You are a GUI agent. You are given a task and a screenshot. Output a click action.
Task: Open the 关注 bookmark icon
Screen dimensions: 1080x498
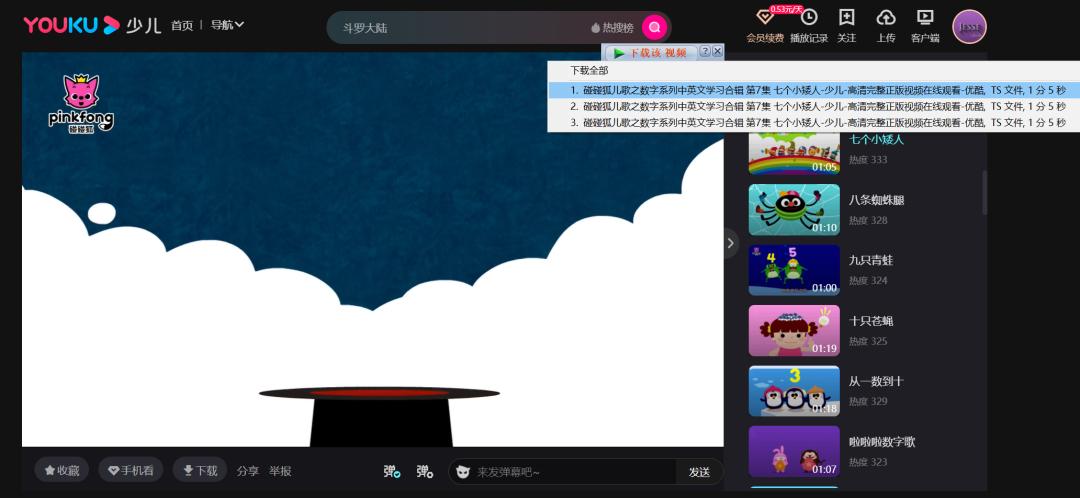tap(847, 17)
